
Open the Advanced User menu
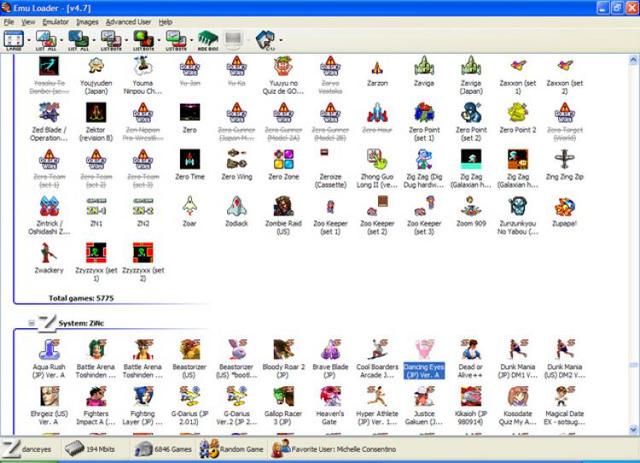tap(128, 22)
